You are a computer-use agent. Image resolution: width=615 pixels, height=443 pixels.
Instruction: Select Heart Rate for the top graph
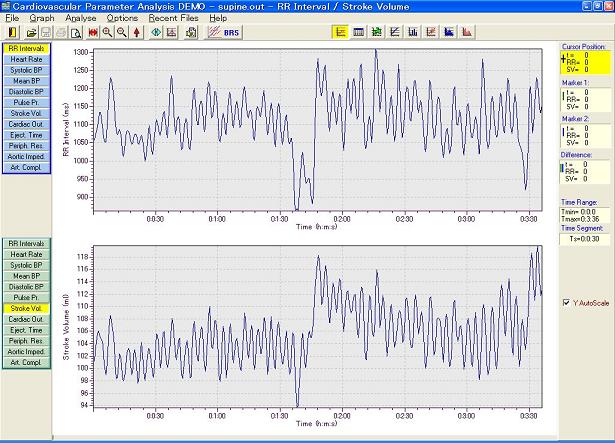pos(26,59)
